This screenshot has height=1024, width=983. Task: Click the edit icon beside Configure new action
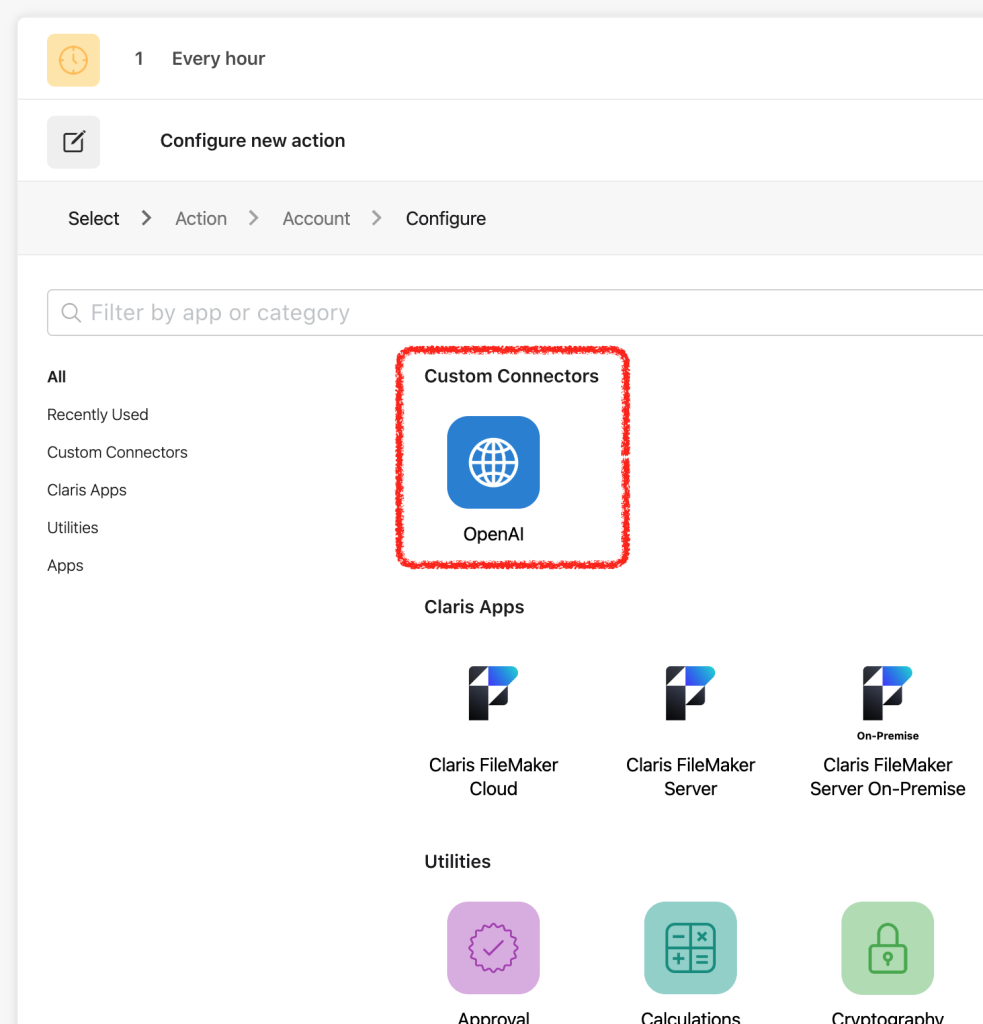coord(73,142)
